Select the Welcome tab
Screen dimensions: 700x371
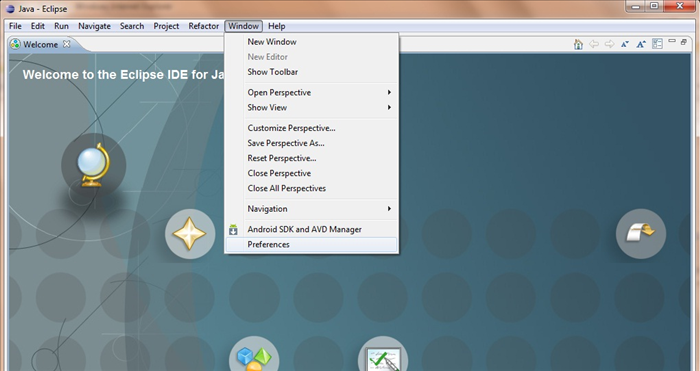tap(41, 44)
